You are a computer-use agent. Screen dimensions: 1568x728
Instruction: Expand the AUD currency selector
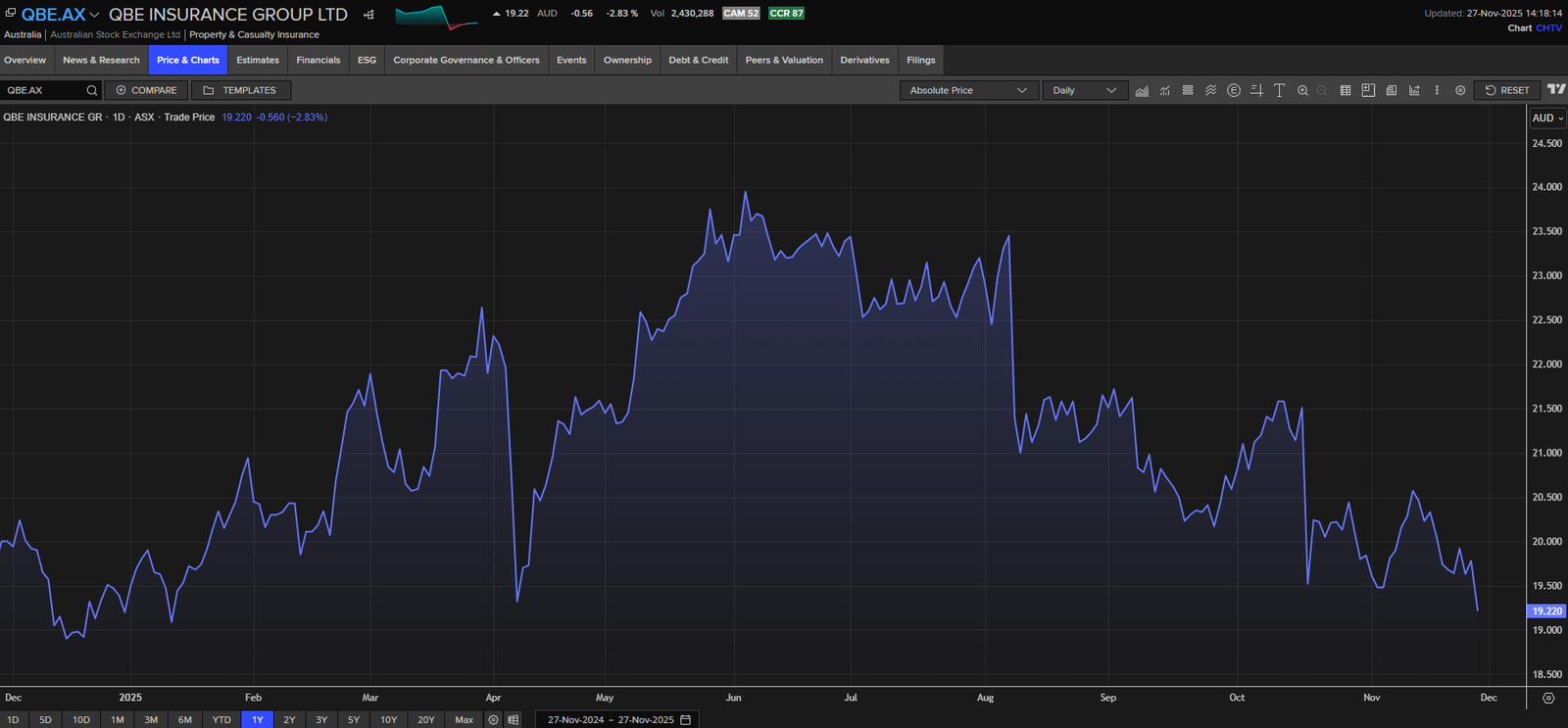[x=1547, y=118]
